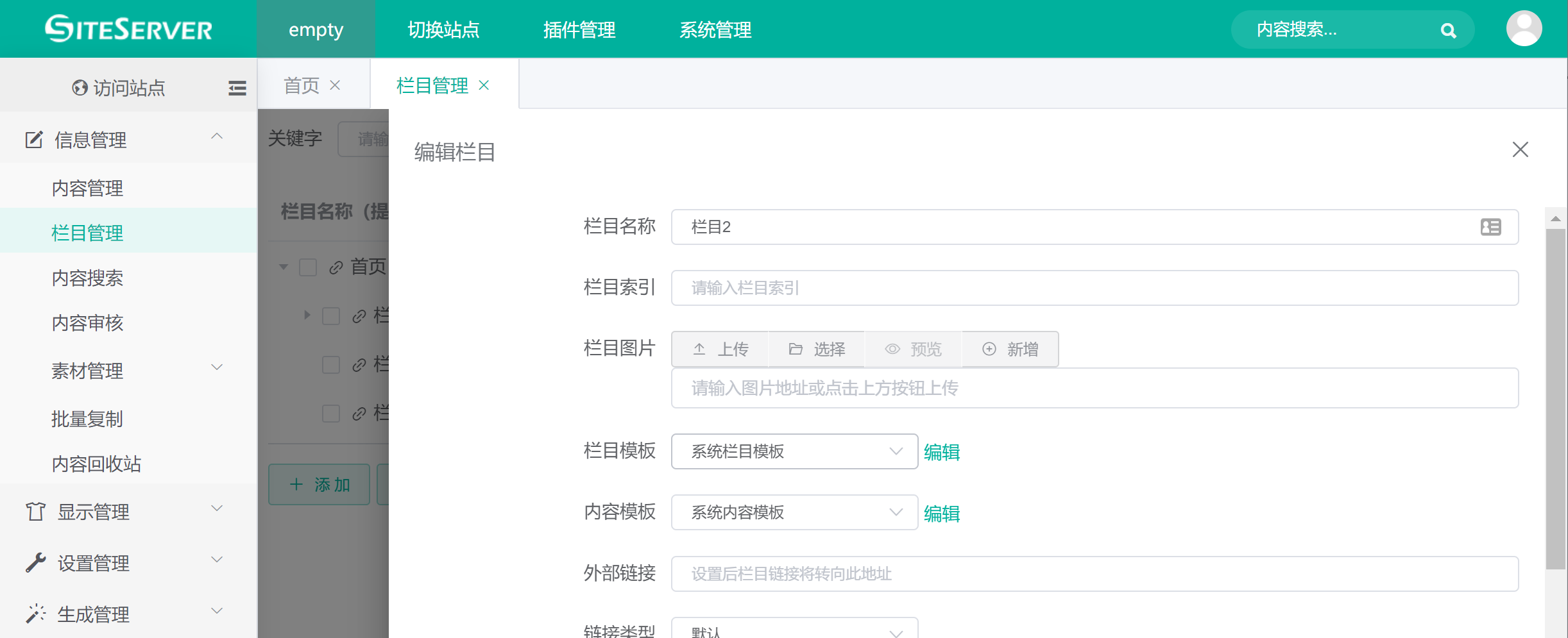Click the link icon beside 首页 tree node
Screen dimensions: 1568x638
tap(336, 267)
